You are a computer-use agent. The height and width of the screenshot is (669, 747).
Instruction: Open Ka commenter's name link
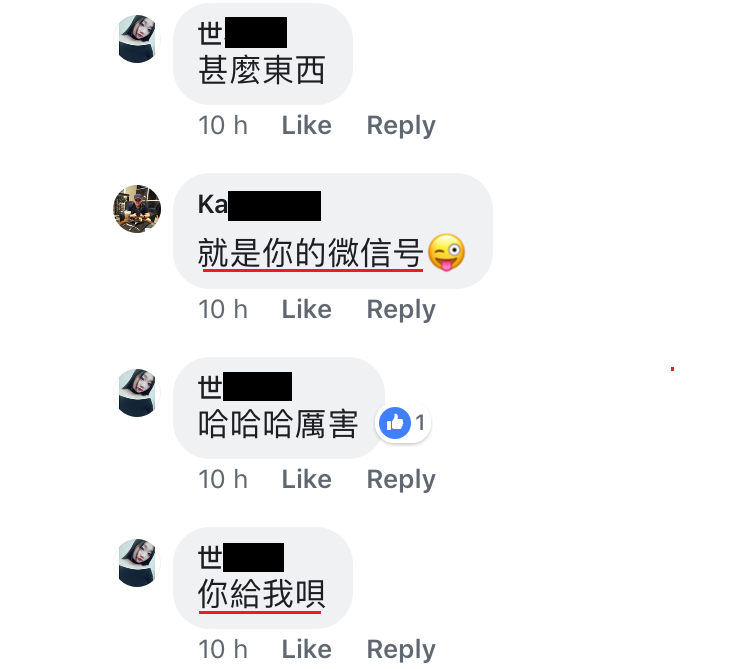click(259, 205)
